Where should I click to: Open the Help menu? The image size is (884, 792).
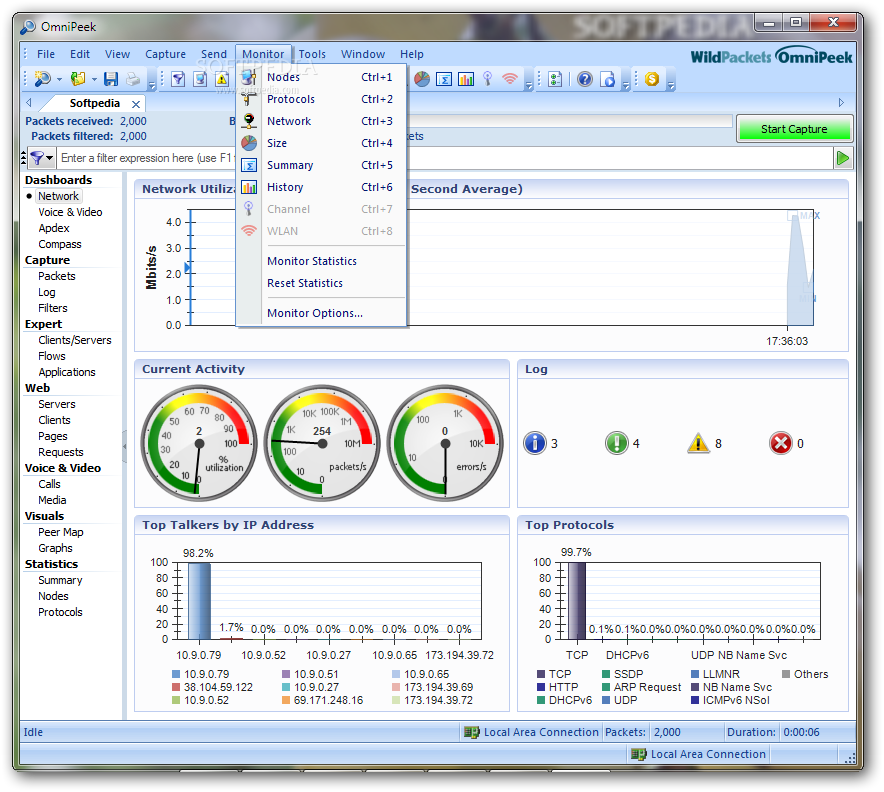coord(412,54)
